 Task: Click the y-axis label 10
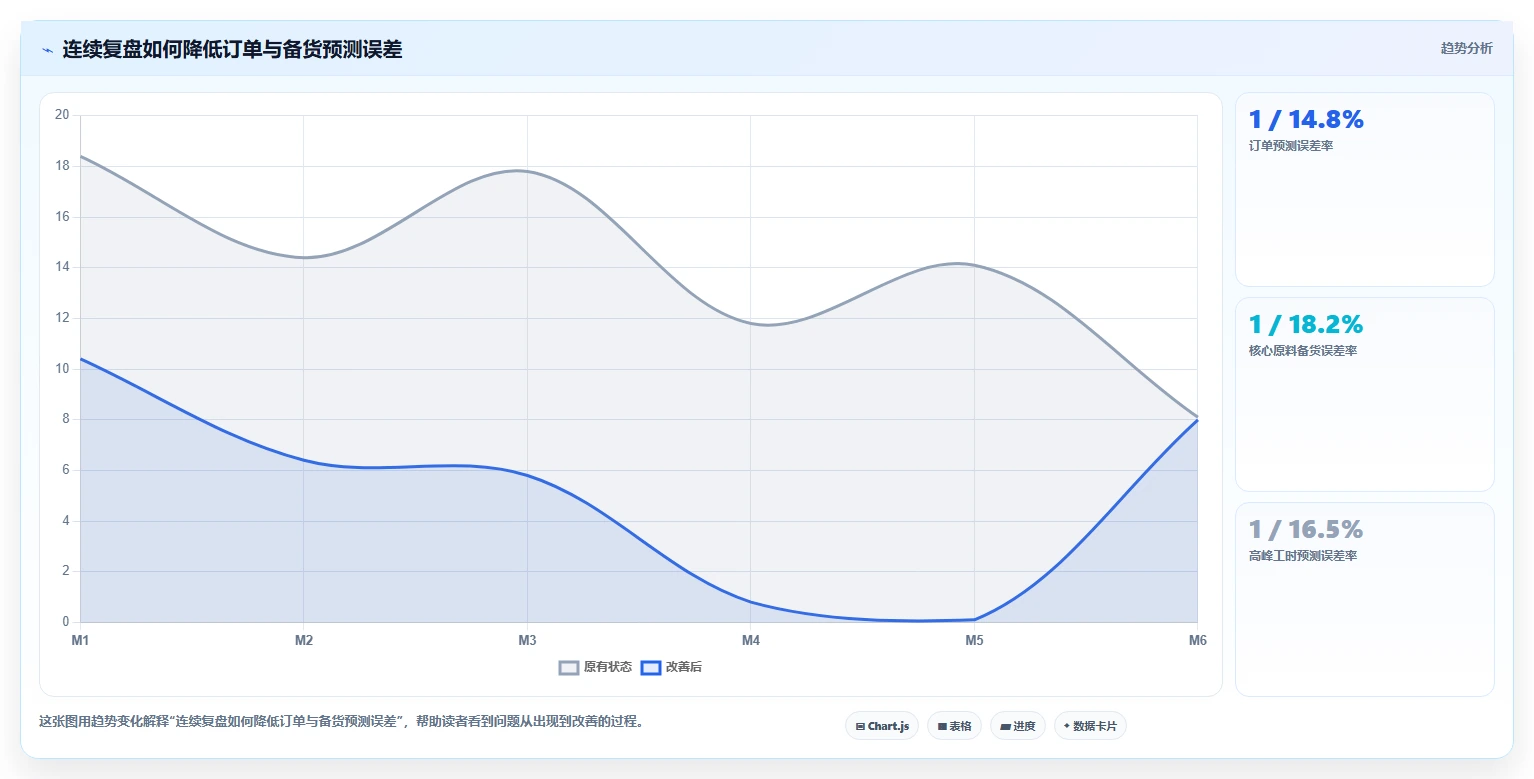click(x=62, y=369)
